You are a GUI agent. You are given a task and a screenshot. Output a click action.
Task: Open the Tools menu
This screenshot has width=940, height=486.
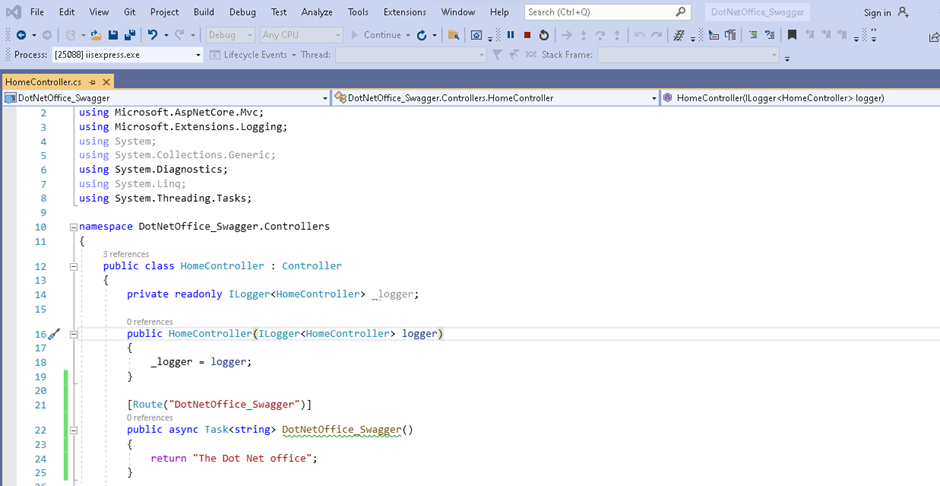pos(358,12)
